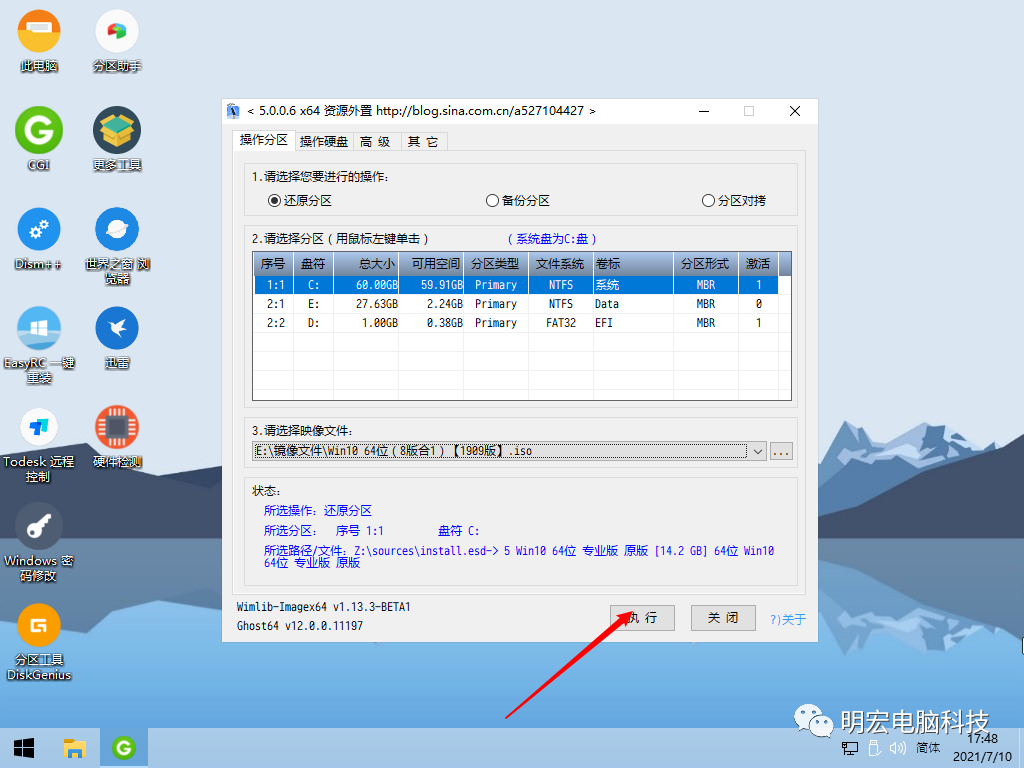Viewport: 1024px width, 768px height.
Task: Click the CGI taskbar icon
Action: [123, 748]
